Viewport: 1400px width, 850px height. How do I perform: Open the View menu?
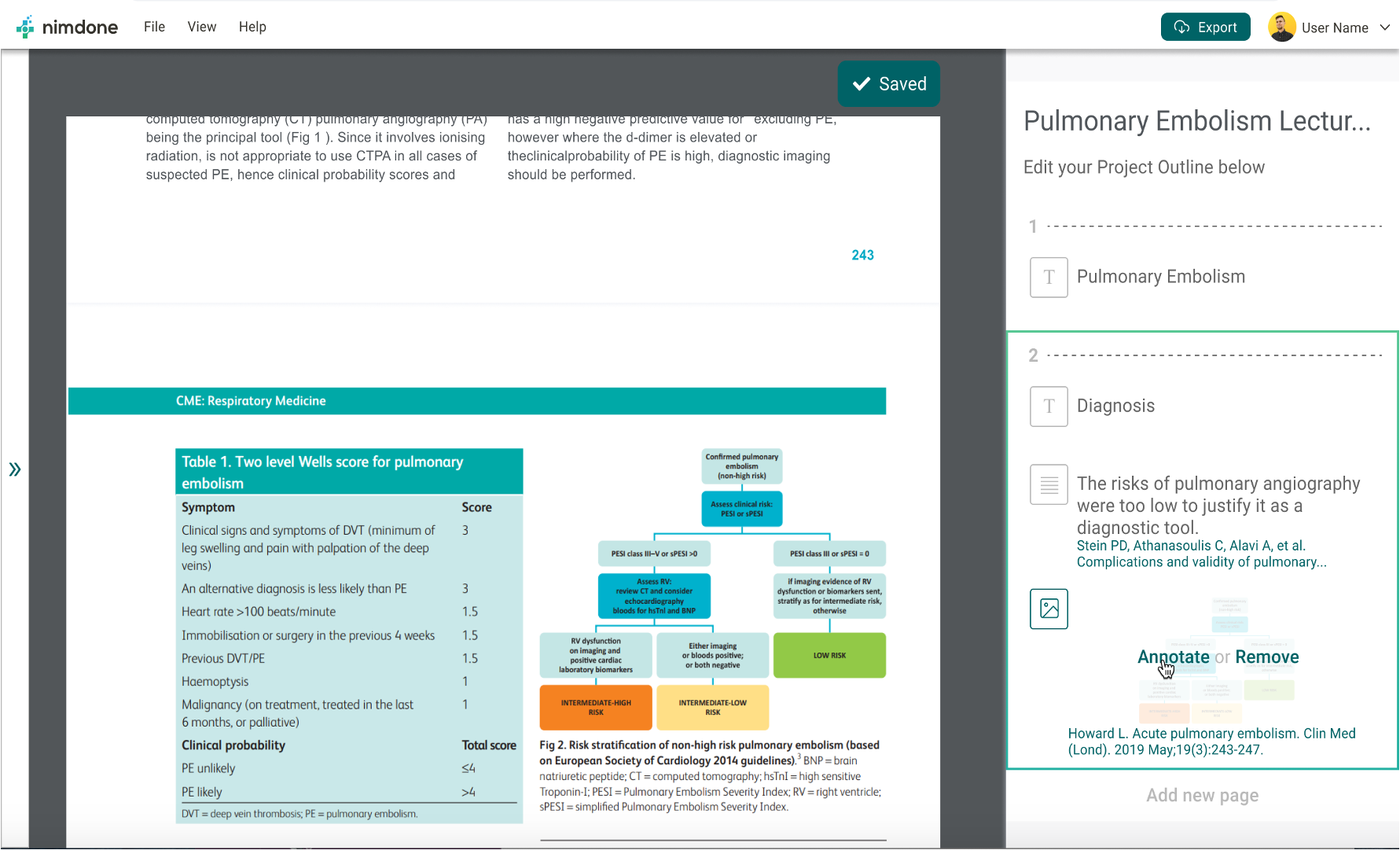pos(201,27)
